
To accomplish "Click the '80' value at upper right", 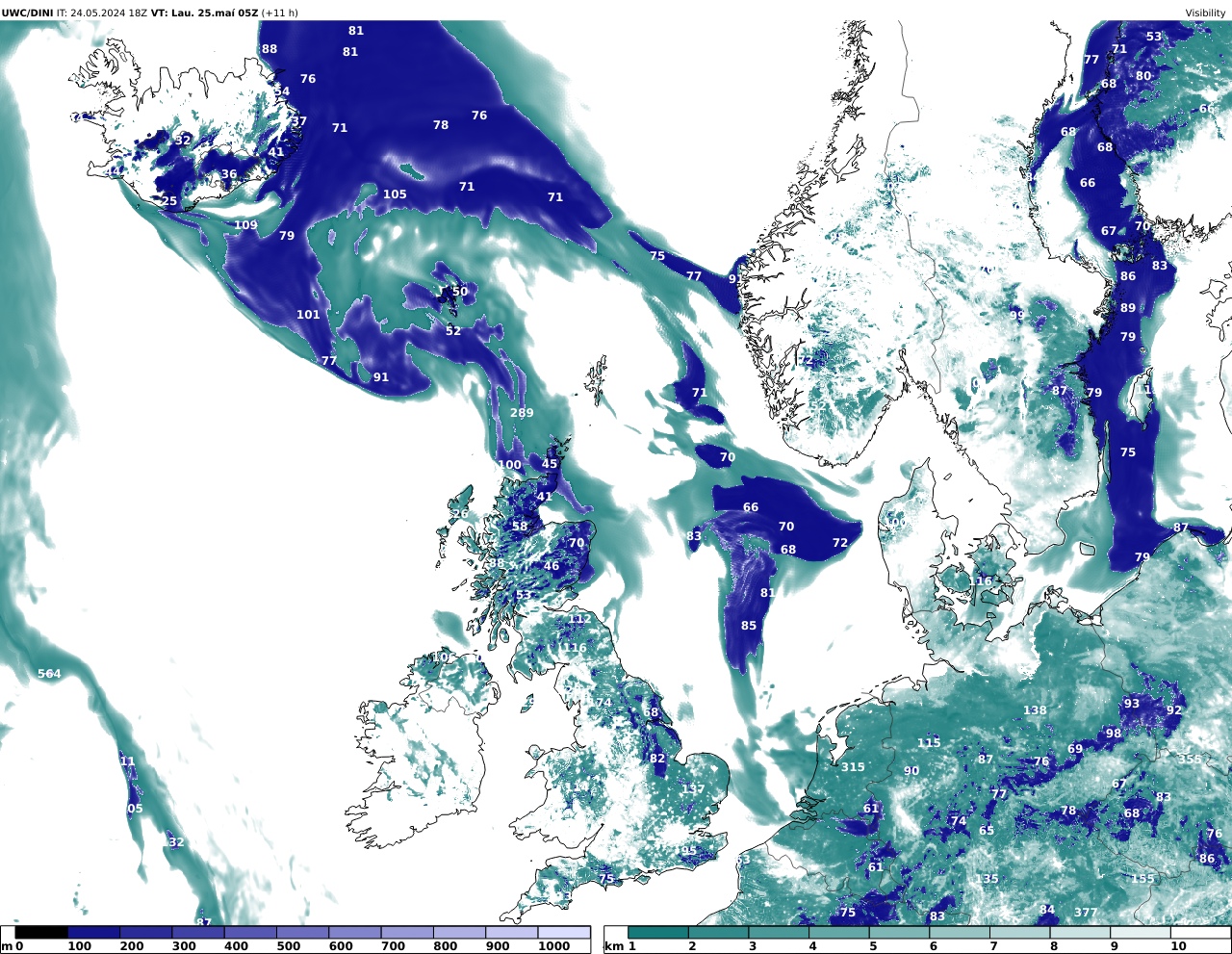I will 1143,76.
